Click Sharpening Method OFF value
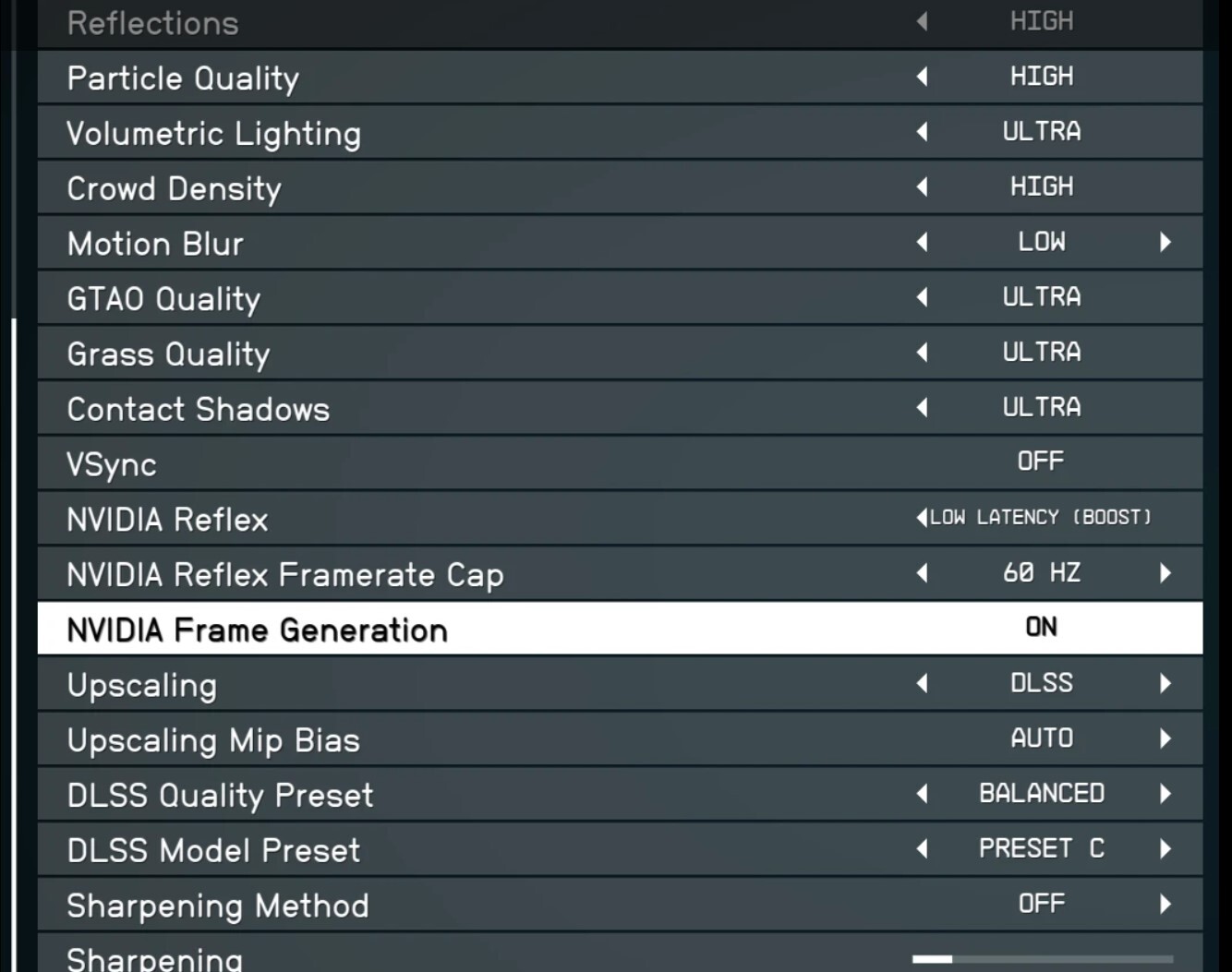1232x972 pixels. click(x=1041, y=904)
